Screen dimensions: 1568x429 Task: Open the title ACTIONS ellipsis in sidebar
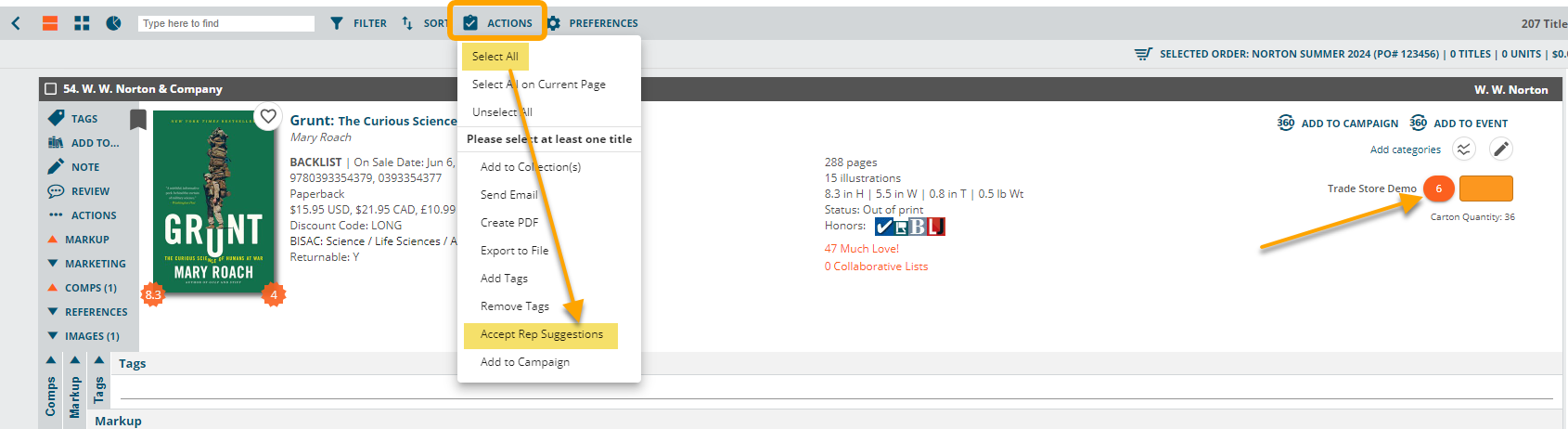56,215
